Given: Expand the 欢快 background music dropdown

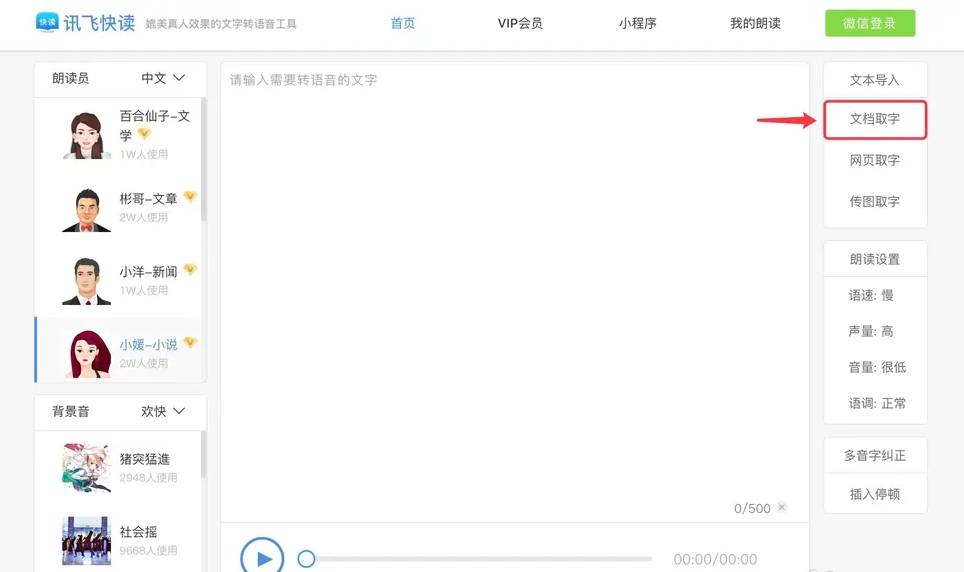Looking at the screenshot, I should point(163,411).
